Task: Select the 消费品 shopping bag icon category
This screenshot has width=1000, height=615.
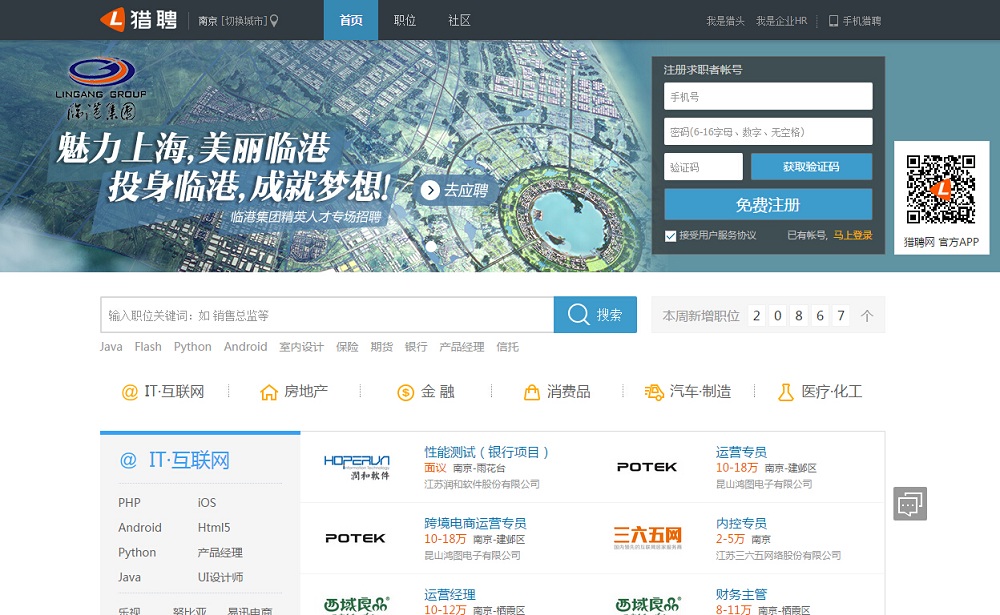Action: 557,392
